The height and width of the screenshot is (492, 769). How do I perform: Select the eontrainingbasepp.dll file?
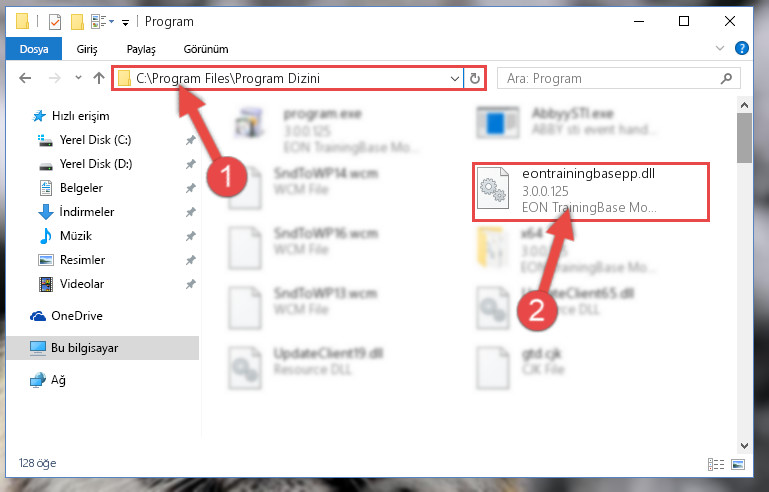pos(590,192)
